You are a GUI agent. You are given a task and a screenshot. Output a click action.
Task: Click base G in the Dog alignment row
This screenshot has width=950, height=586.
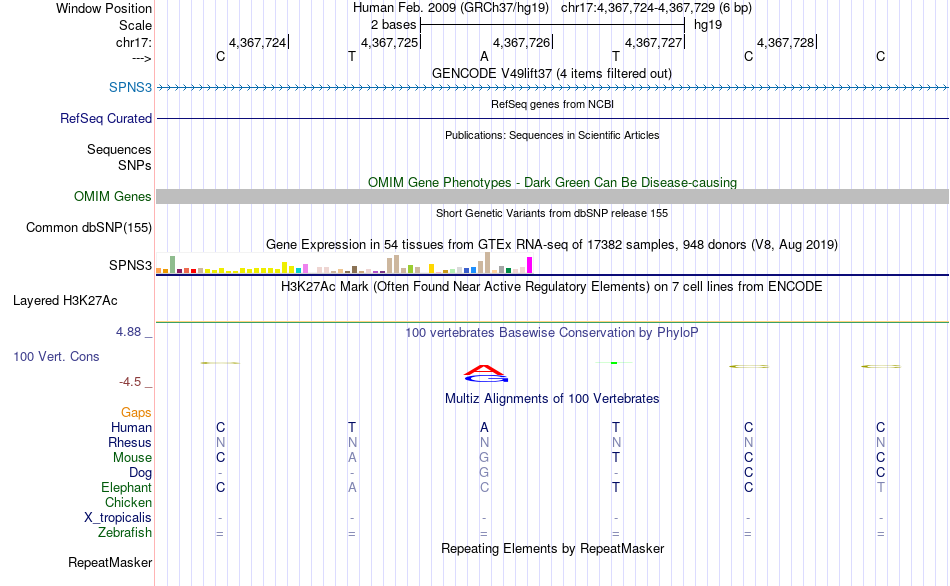click(x=484, y=473)
